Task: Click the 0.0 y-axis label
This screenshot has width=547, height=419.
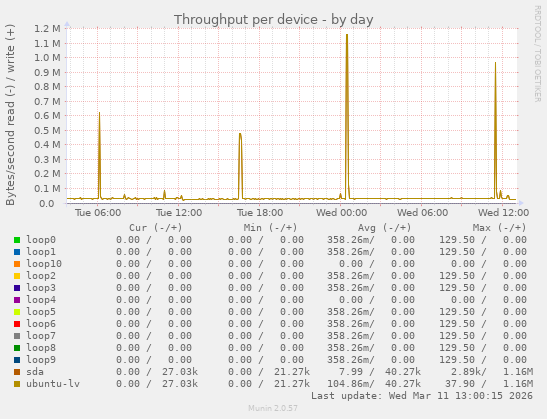Action: [x=46, y=203]
